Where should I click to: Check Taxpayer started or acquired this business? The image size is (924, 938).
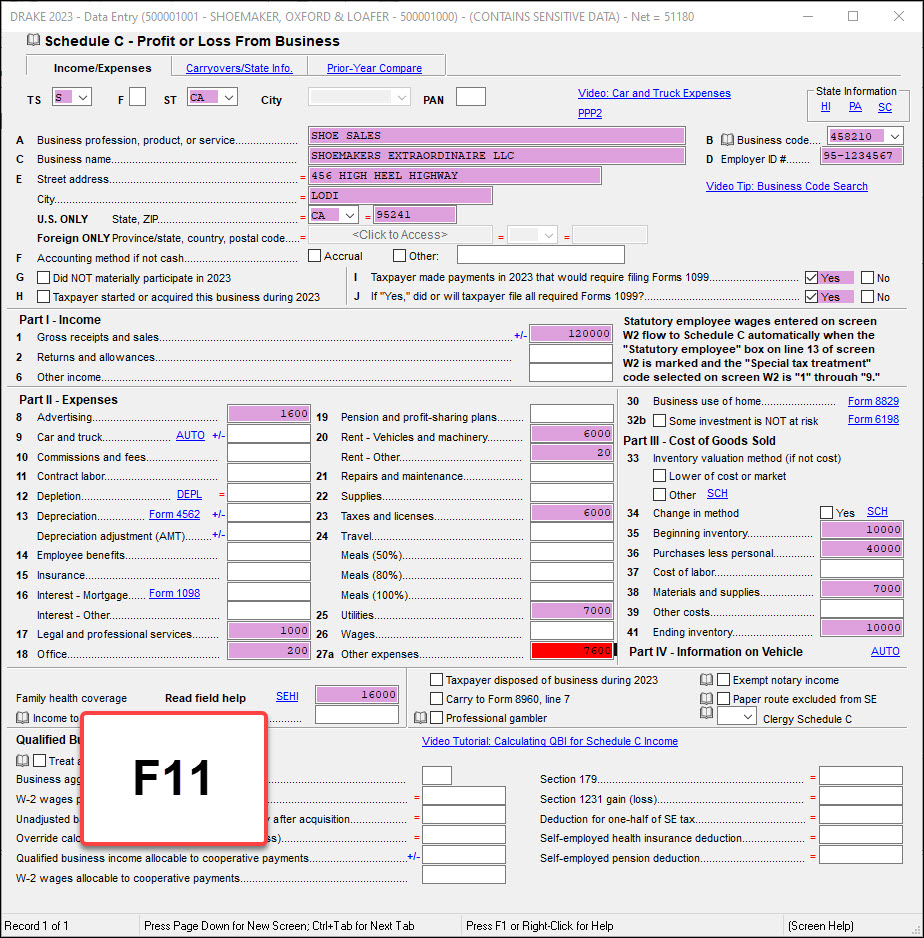coord(43,297)
